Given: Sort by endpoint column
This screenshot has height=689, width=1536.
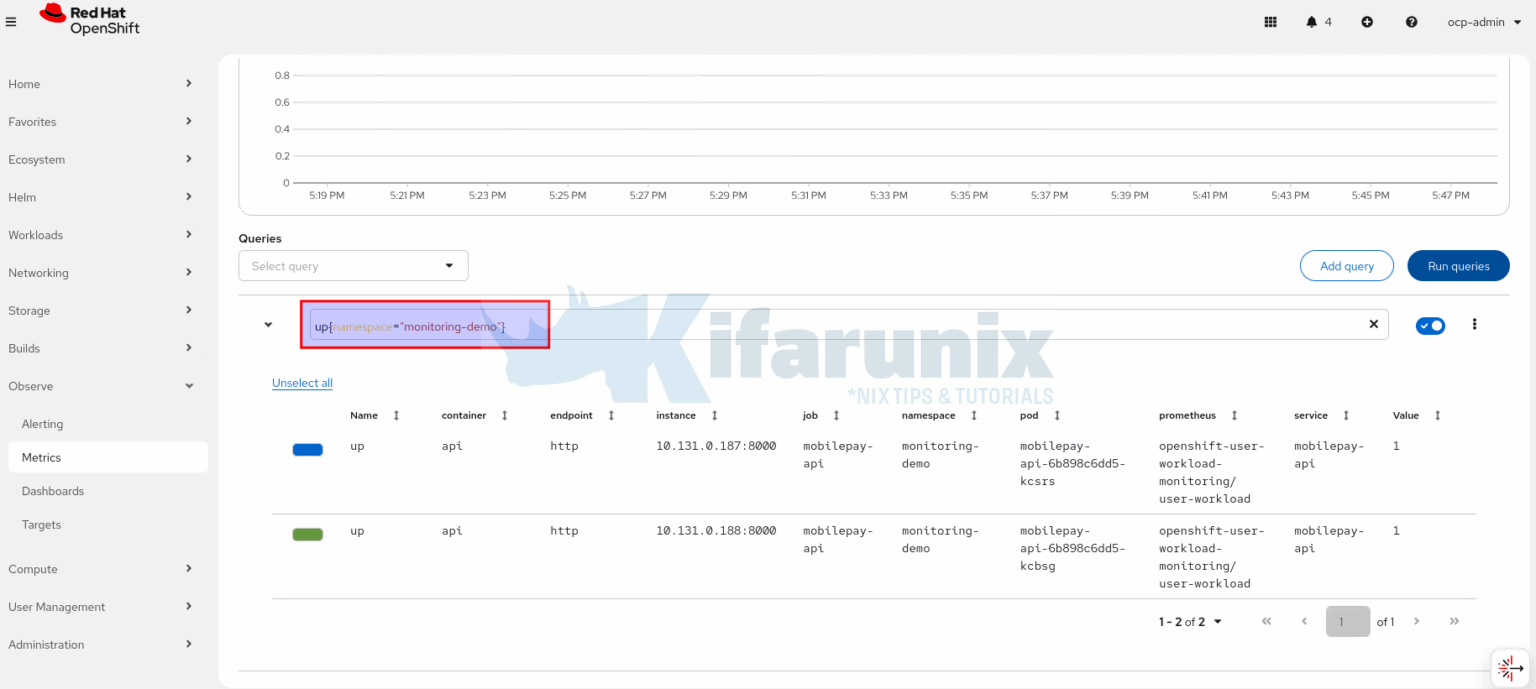Looking at the screenshot, I should point(611,415).
